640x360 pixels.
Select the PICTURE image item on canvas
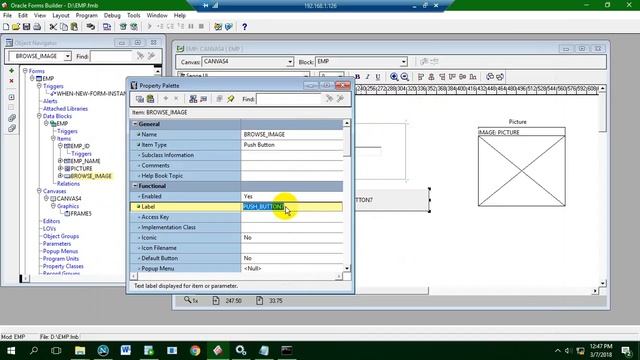522,171
